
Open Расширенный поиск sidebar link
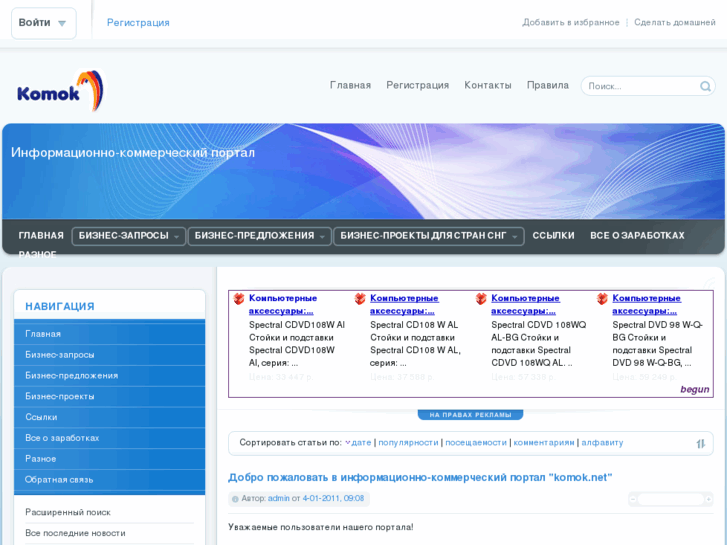68,513
